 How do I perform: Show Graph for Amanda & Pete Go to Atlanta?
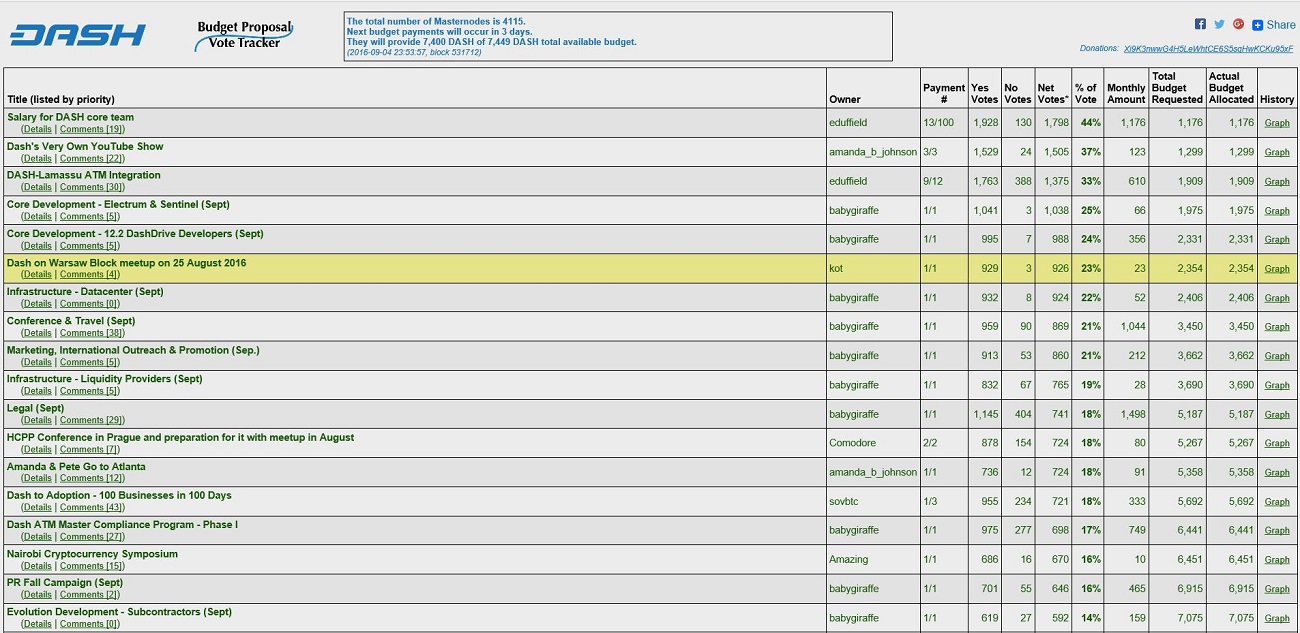[x=1277, y=472]
